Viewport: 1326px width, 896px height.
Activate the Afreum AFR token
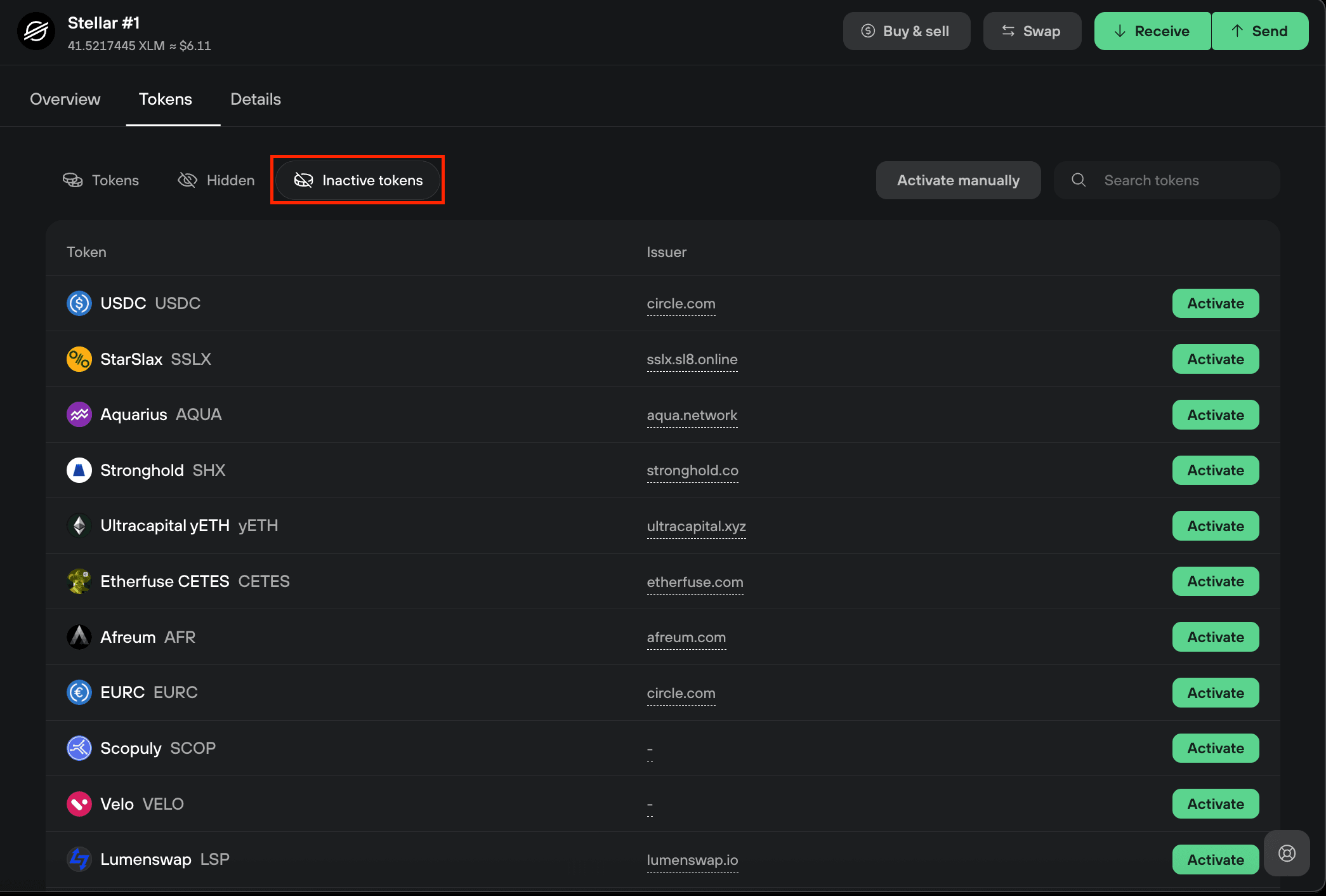[x=1216, y=637]
